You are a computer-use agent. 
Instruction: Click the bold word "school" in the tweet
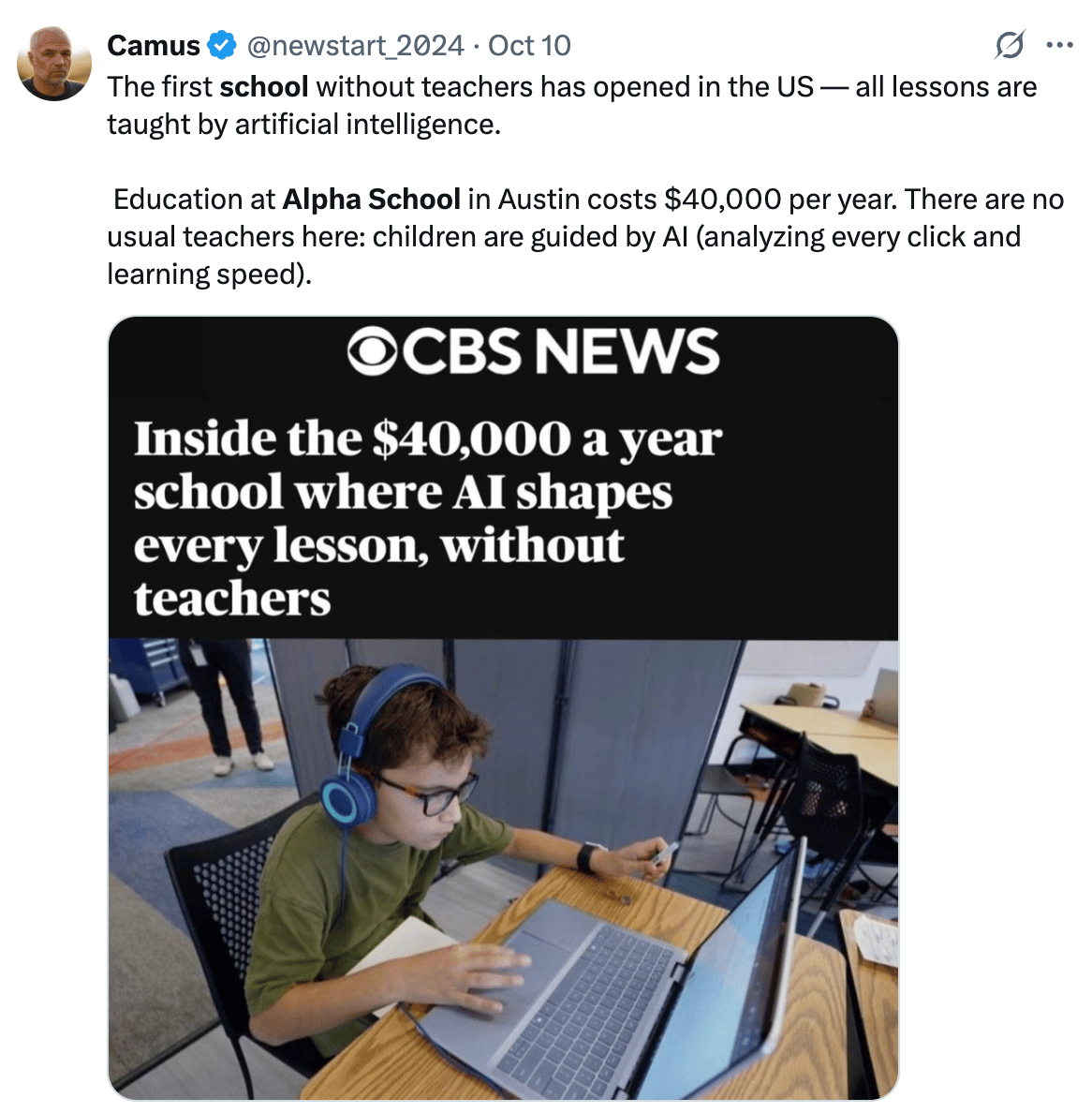click(x=263, y=87)
